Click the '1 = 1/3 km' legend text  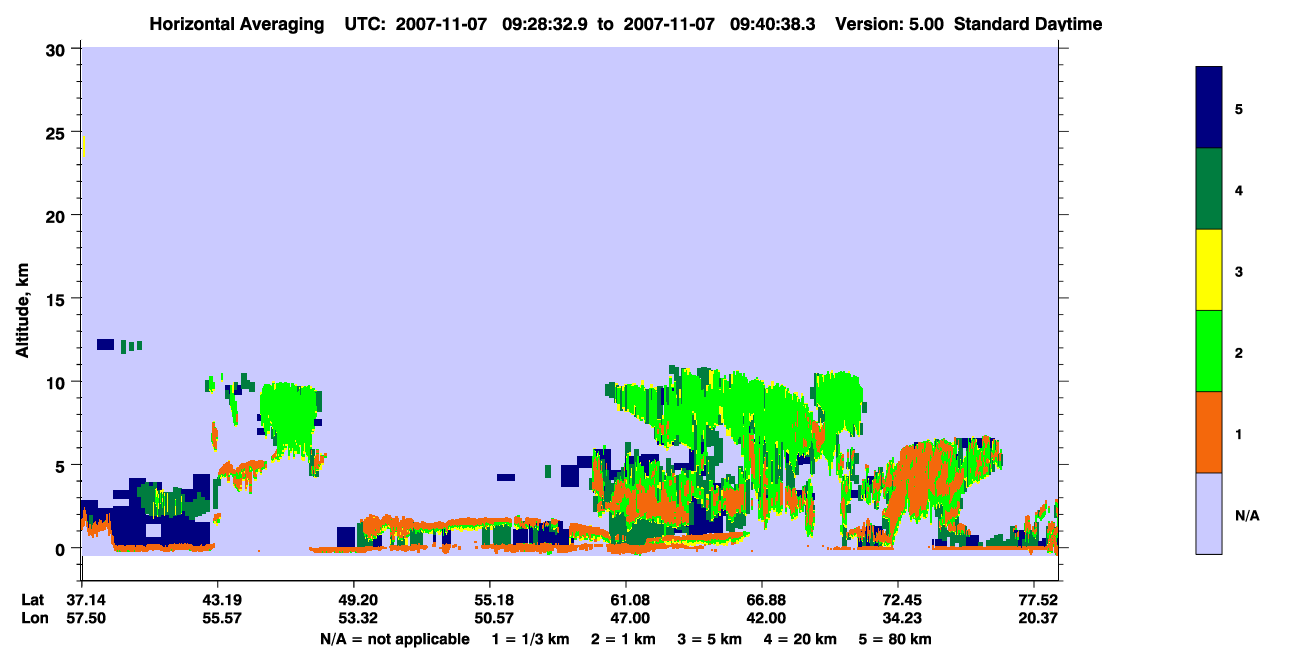[x=531, y=639]
